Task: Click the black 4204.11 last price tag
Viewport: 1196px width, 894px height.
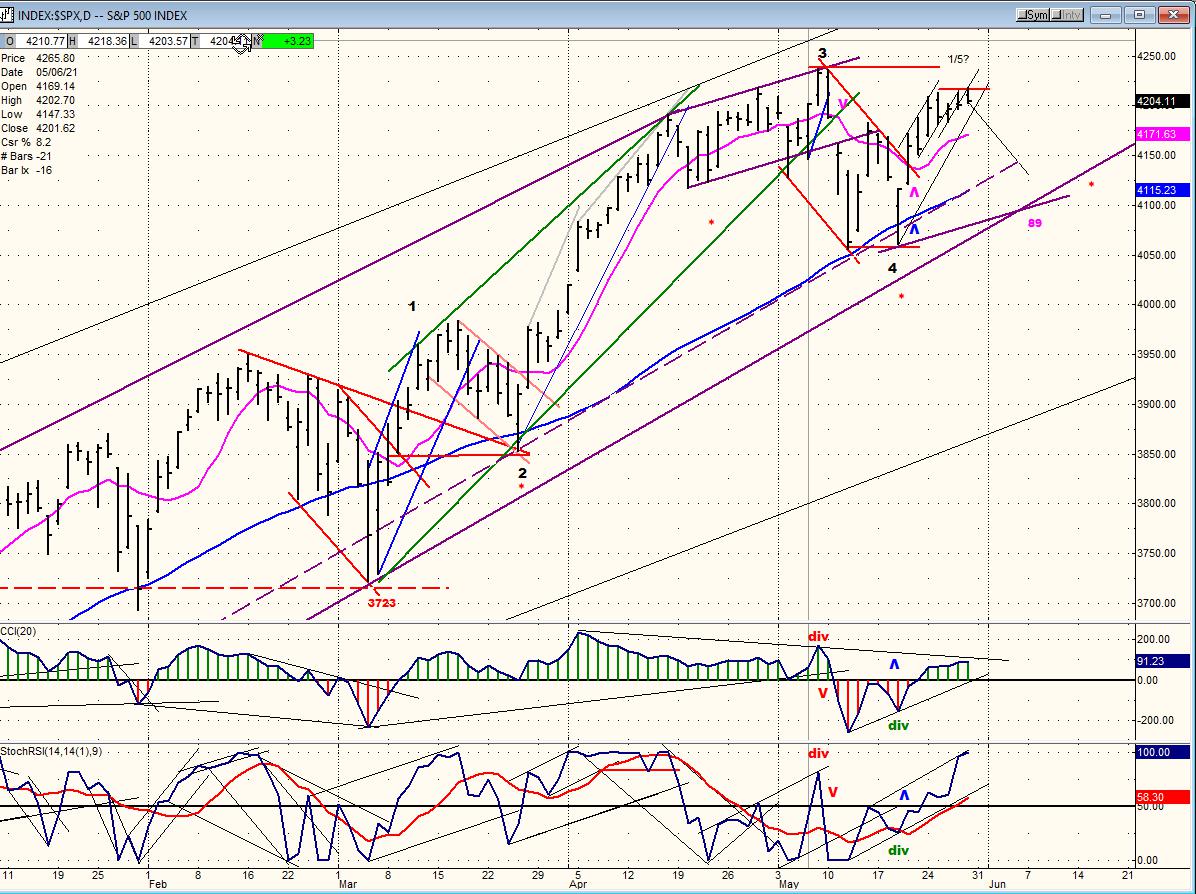Action: pyautogui.click(x=1162, y=101)
